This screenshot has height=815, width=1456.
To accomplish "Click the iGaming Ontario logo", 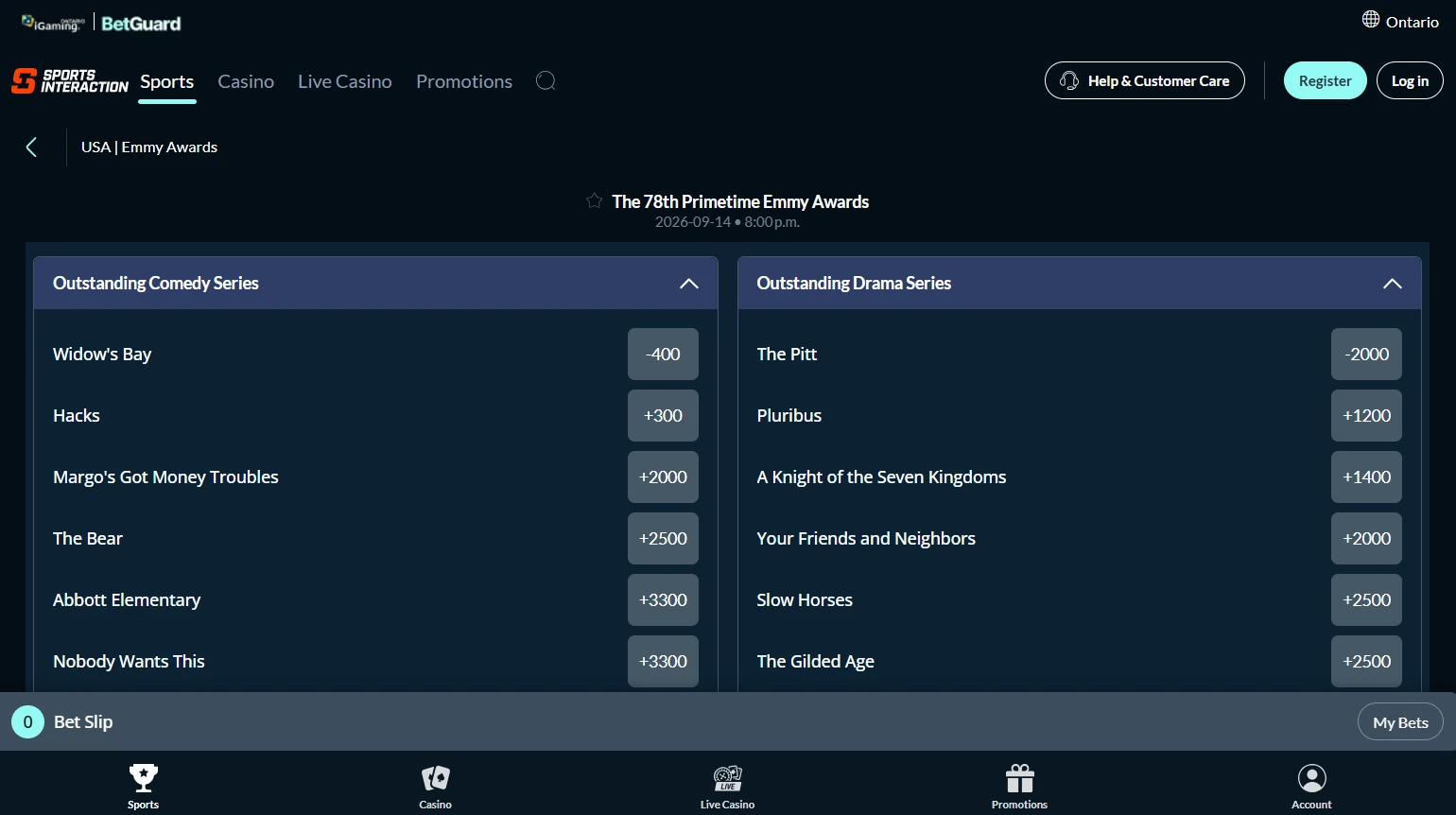I will 53,24.
